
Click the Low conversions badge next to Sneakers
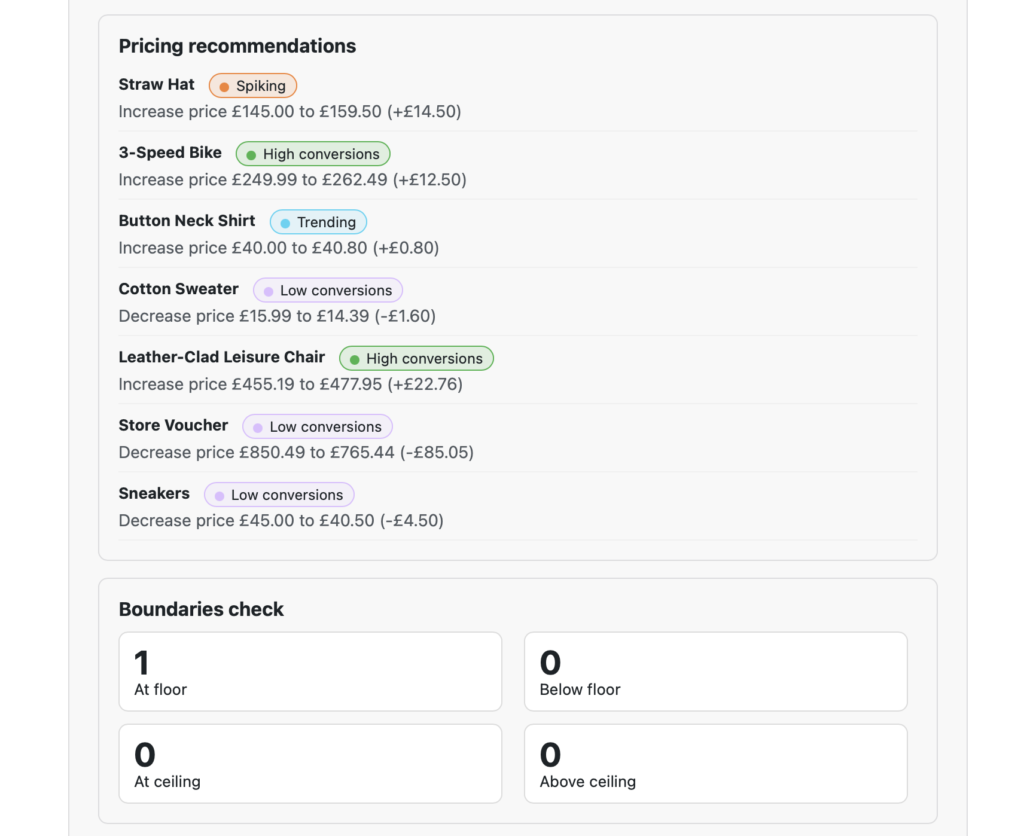pyautogui.click(x=279, y=494)
